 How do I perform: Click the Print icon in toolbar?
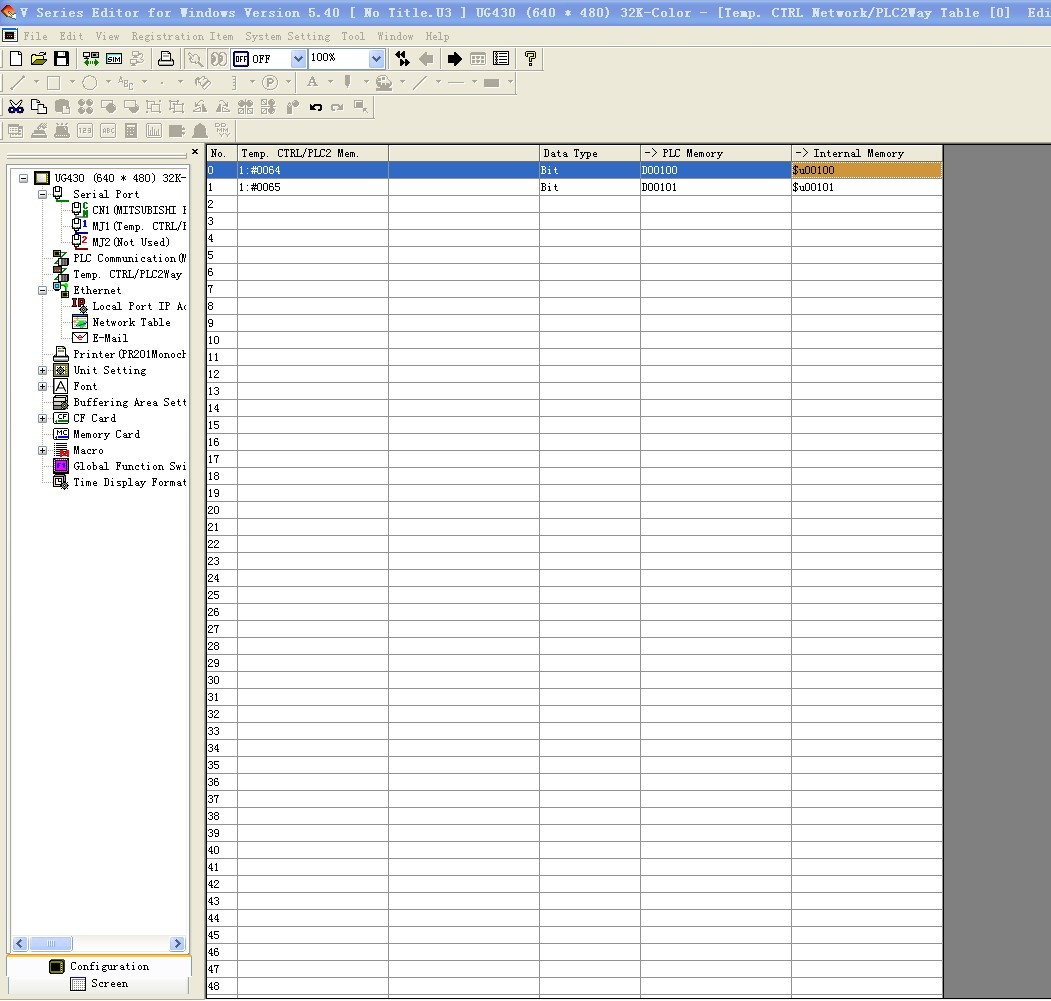click(166, 59)
